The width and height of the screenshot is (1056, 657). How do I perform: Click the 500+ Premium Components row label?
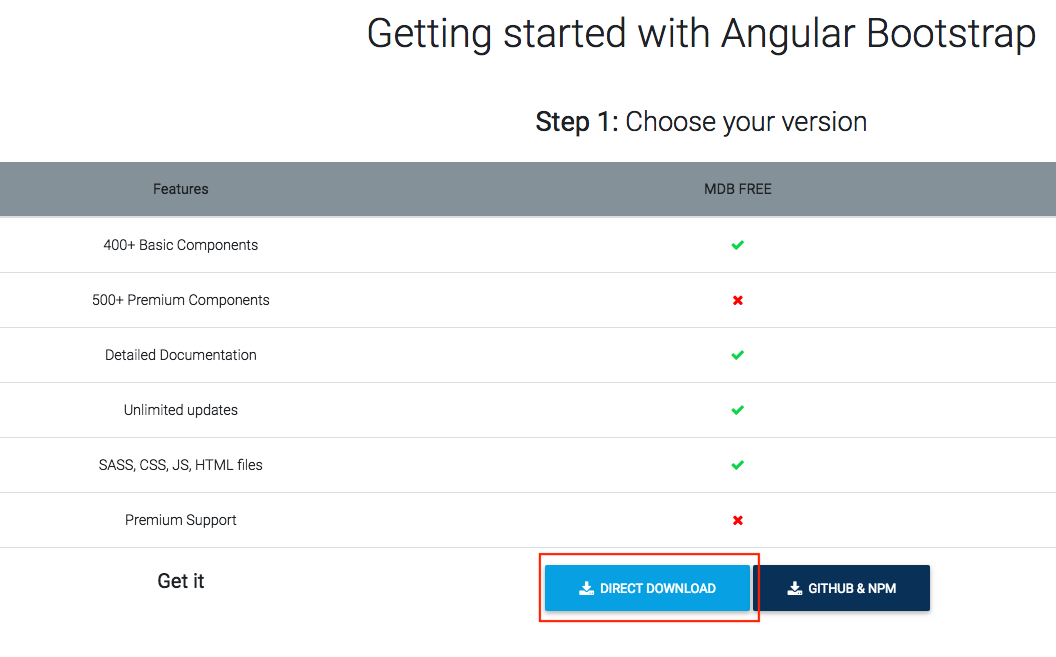pyautogui.click(x=180, y=300)
